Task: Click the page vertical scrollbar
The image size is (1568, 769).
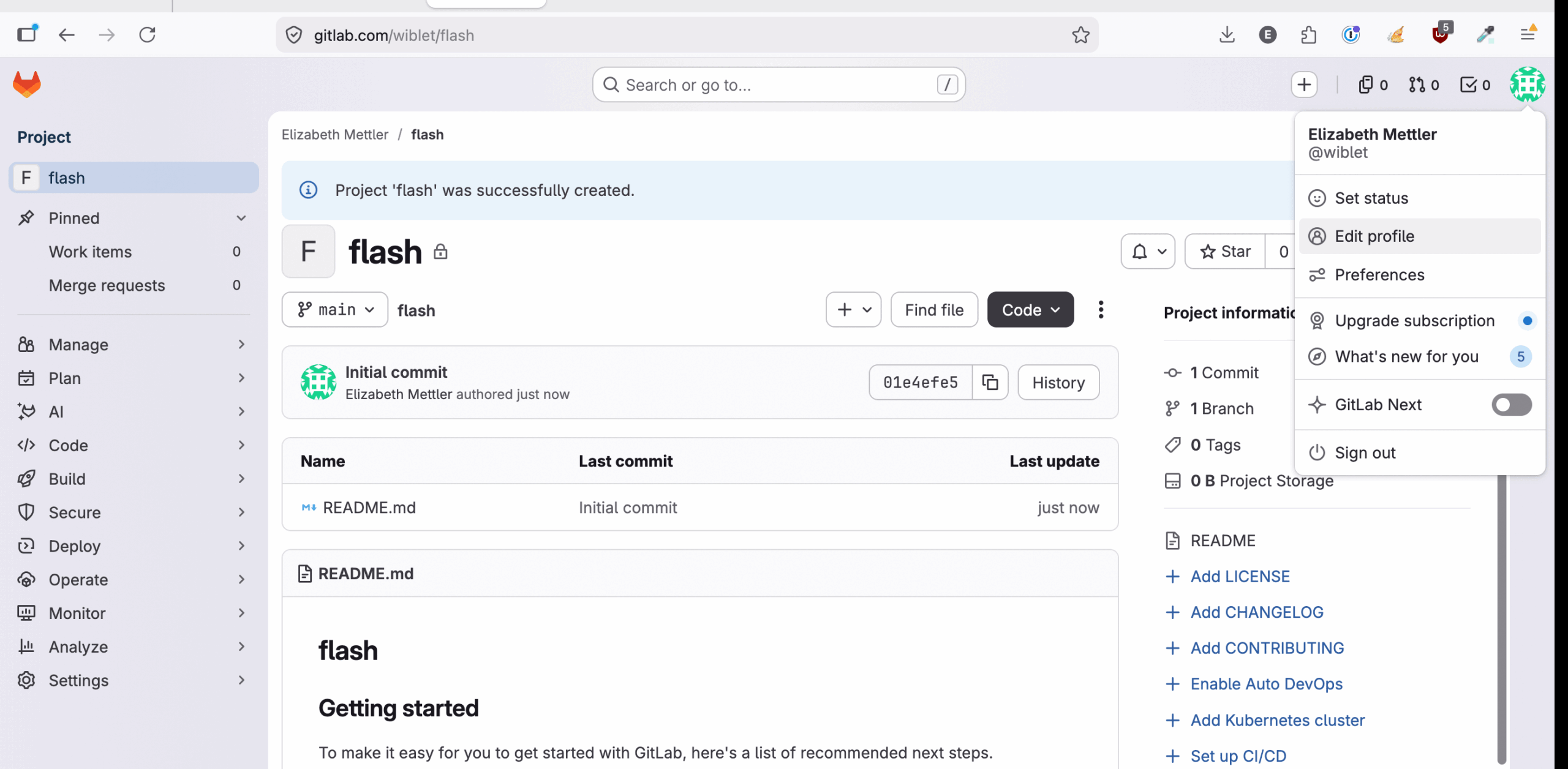Action: 1501,618
